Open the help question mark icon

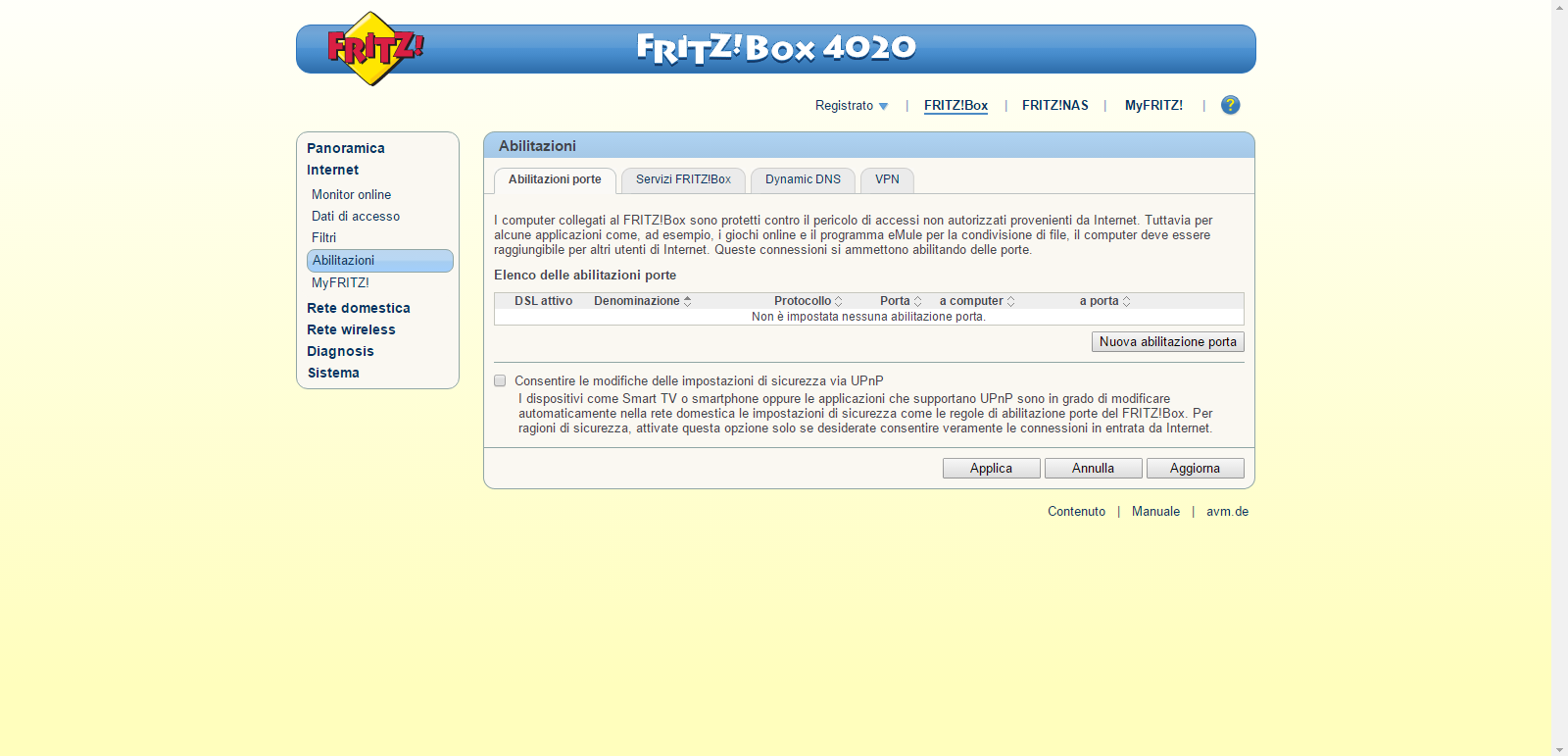[1230, 105]
